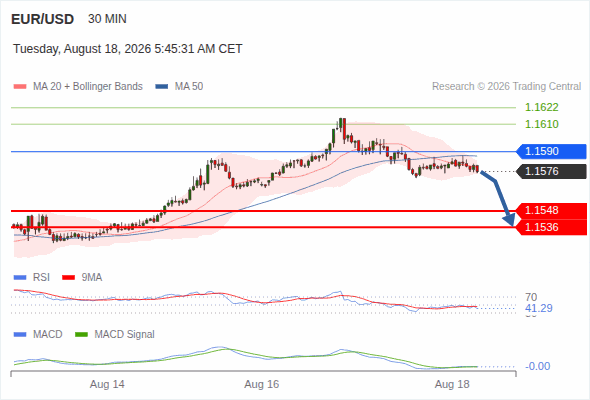Click the blue downward forecast arrow
The width and height of the screenshot is (590, 400).
tap(498, 198)
